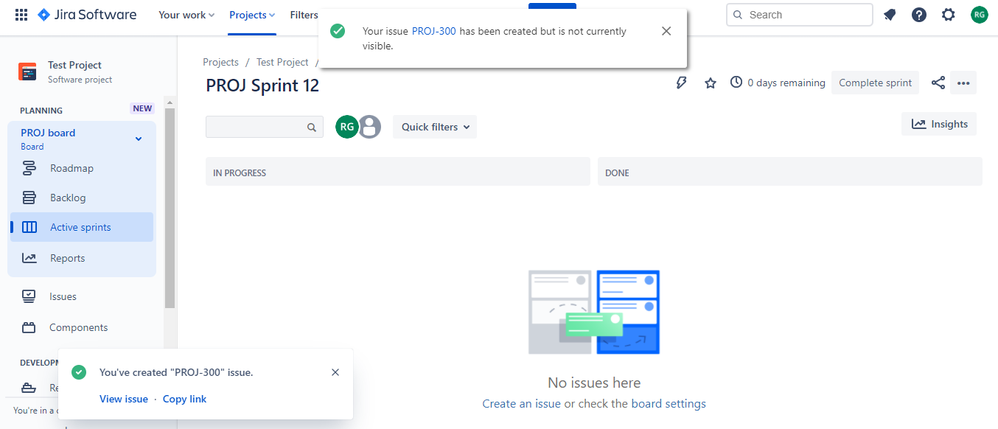Expand the Projects dropdown
The image size is (998, 429).
coord(252,15)
